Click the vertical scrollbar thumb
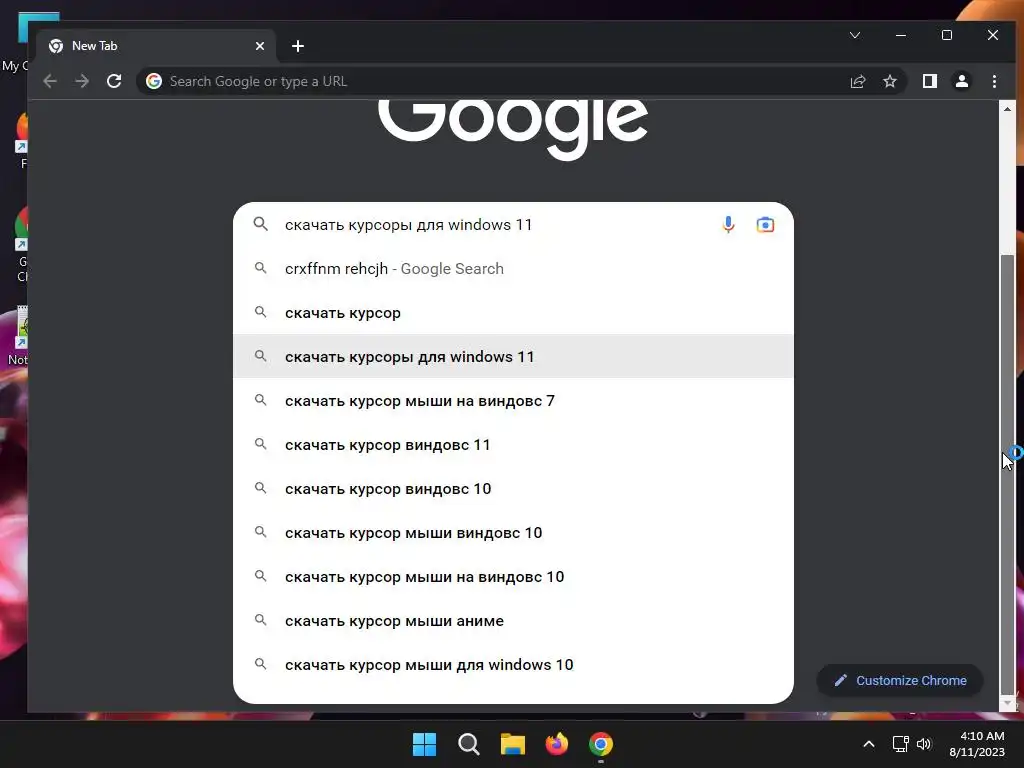The image size is (1024, 768). click(x=1007, y=475)
